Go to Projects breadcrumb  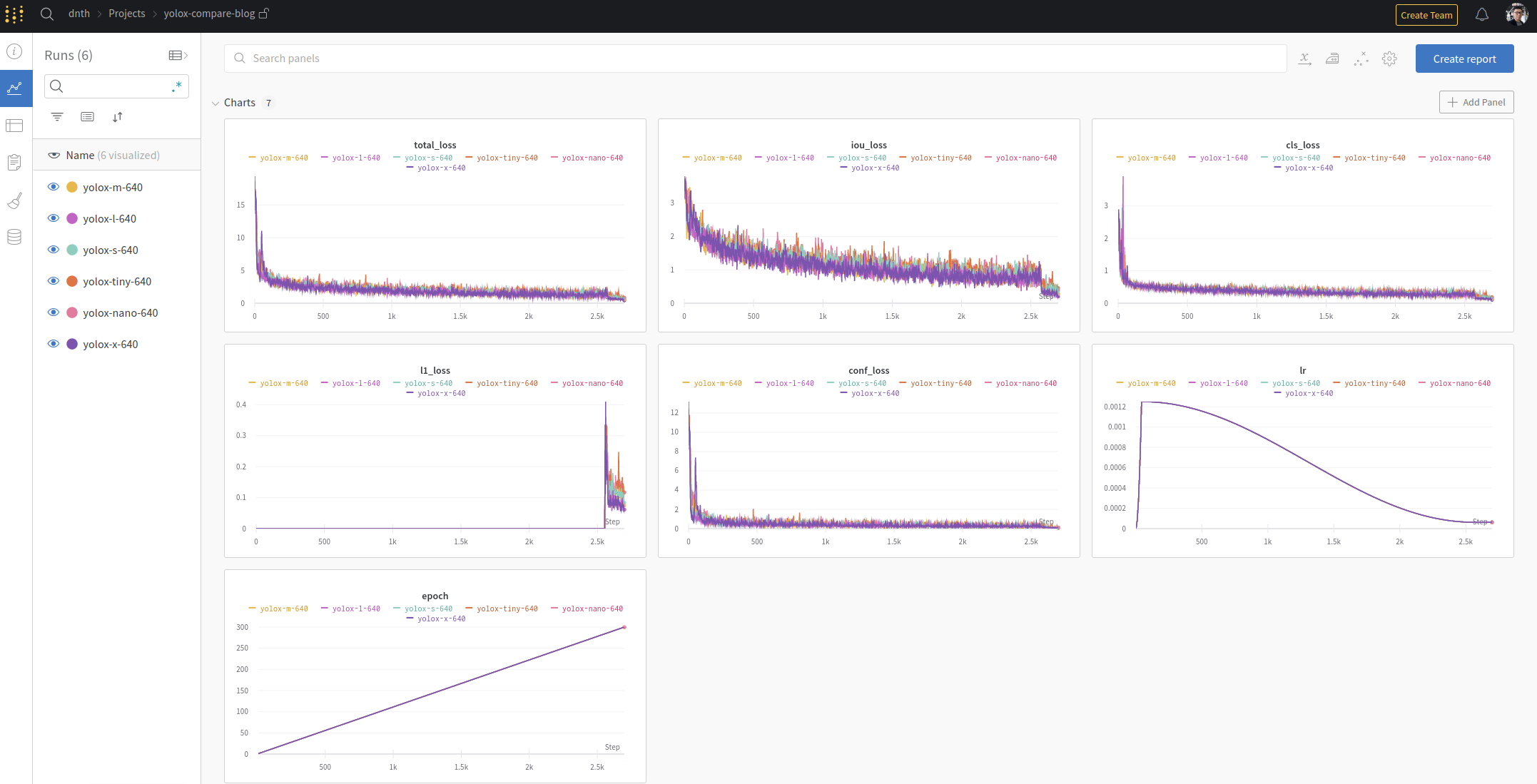(127, 14)
